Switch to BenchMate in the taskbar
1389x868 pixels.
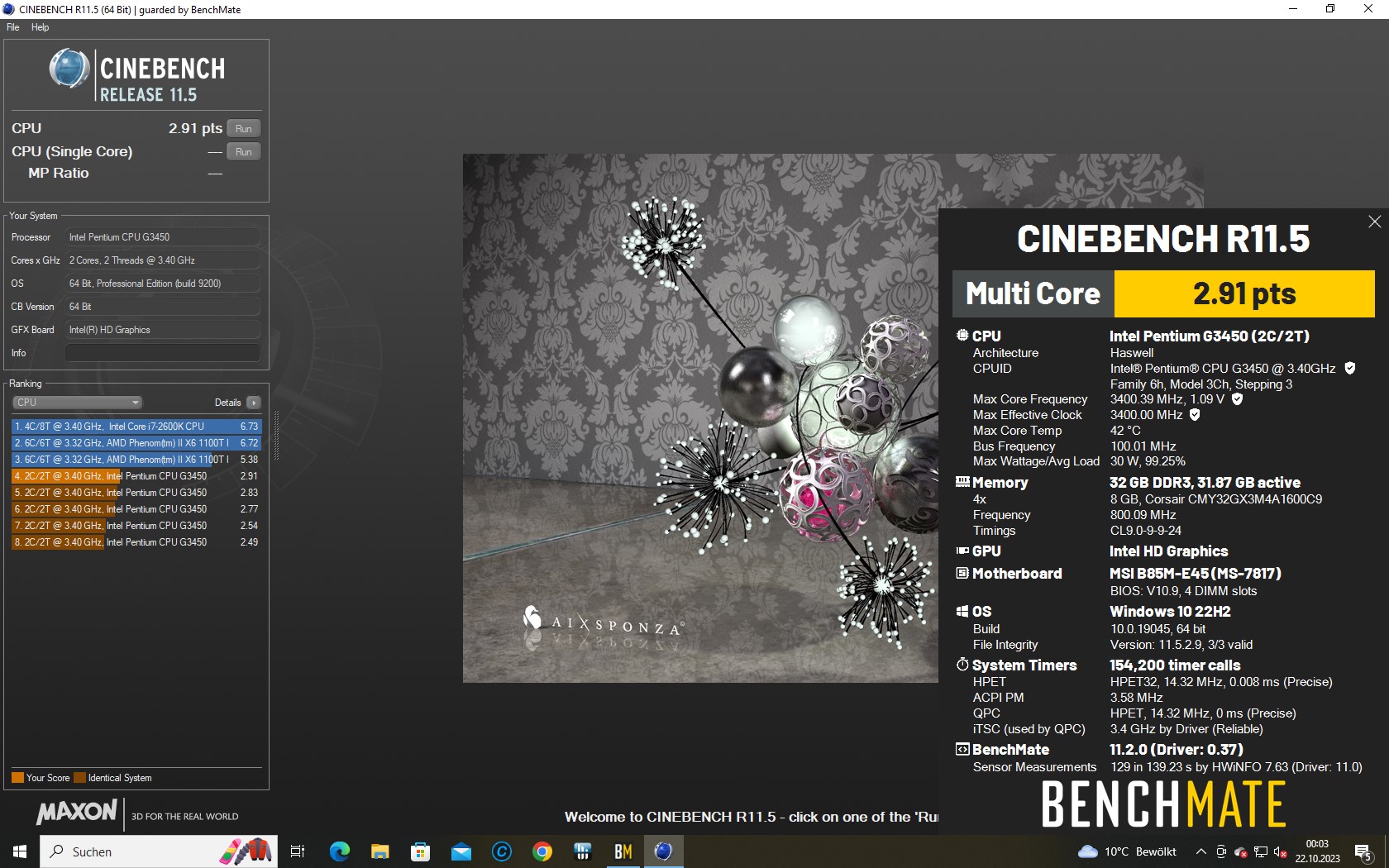click(623, 851)
